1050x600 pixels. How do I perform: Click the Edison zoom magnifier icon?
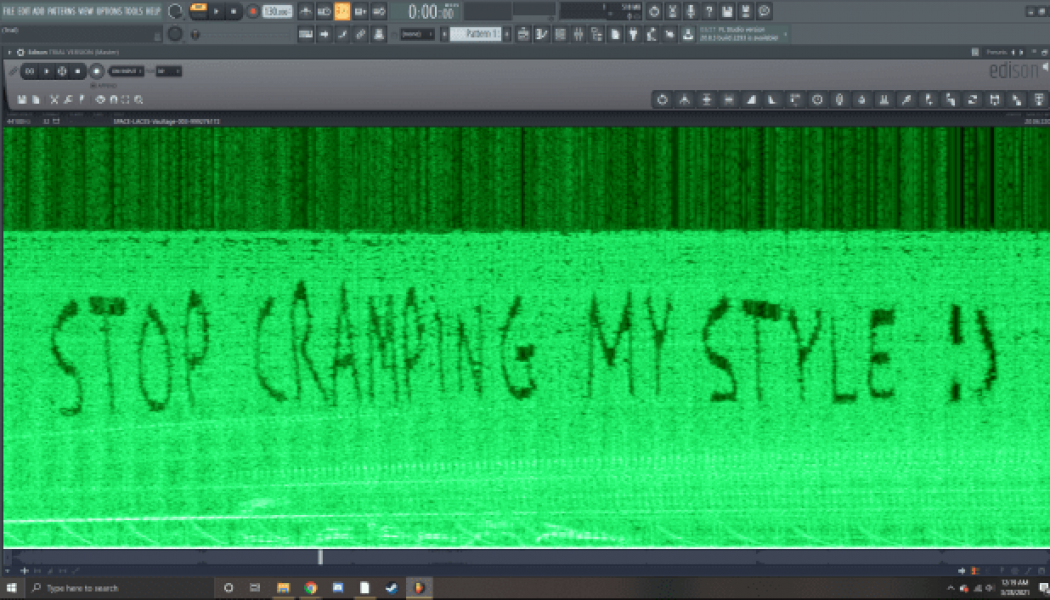pyautogui.click(x=139, y=99)
